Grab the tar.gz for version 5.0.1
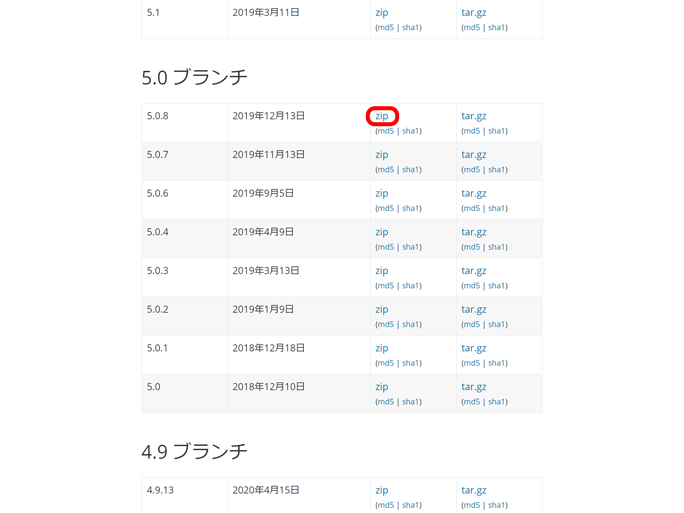The height and width of the screenshot is (513, 684). (x=474, y=349)
